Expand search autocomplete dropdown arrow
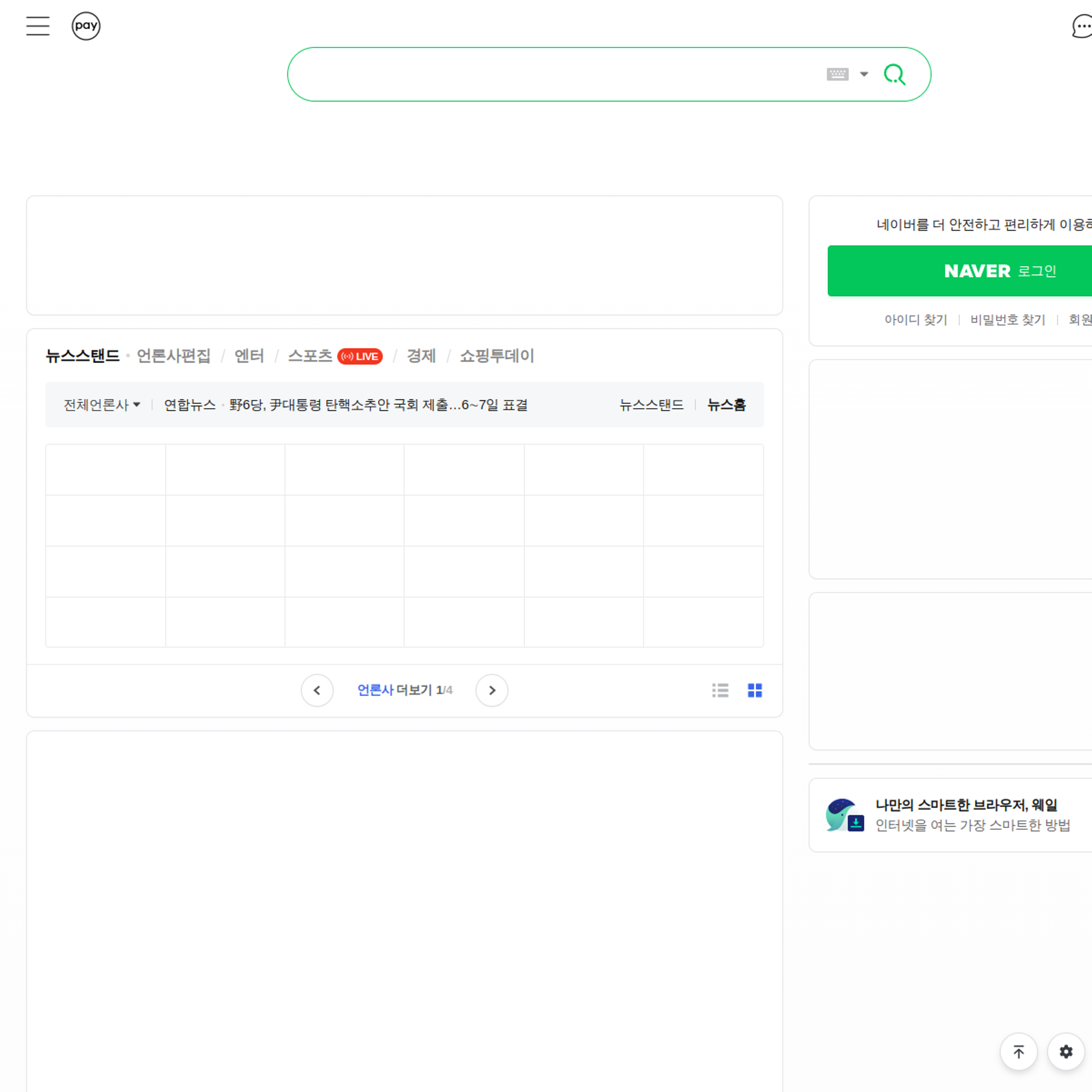 point(864,74)
